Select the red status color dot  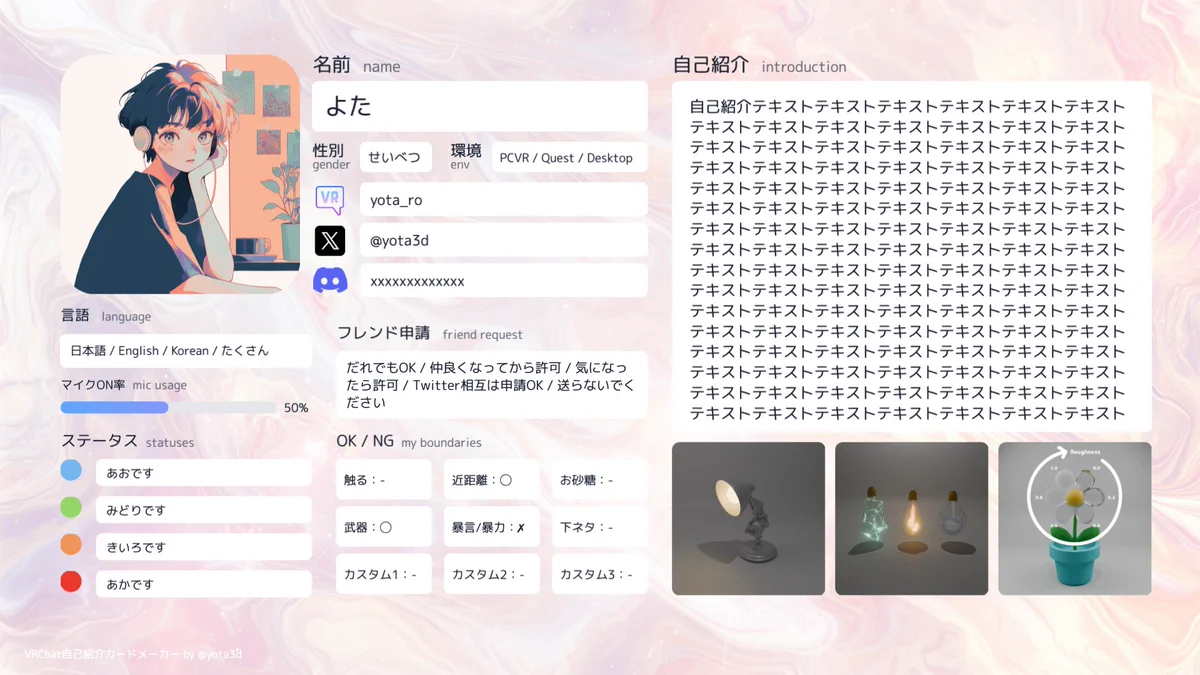71,581
